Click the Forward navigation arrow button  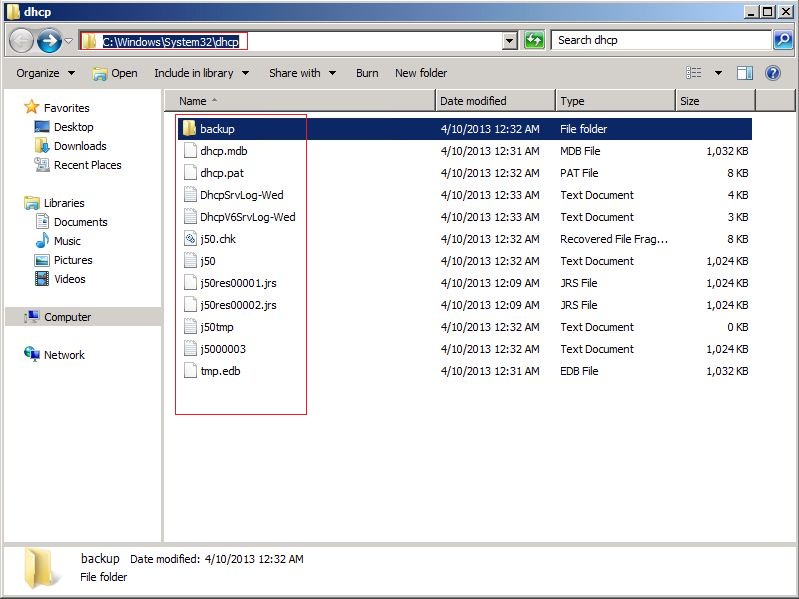49,41
